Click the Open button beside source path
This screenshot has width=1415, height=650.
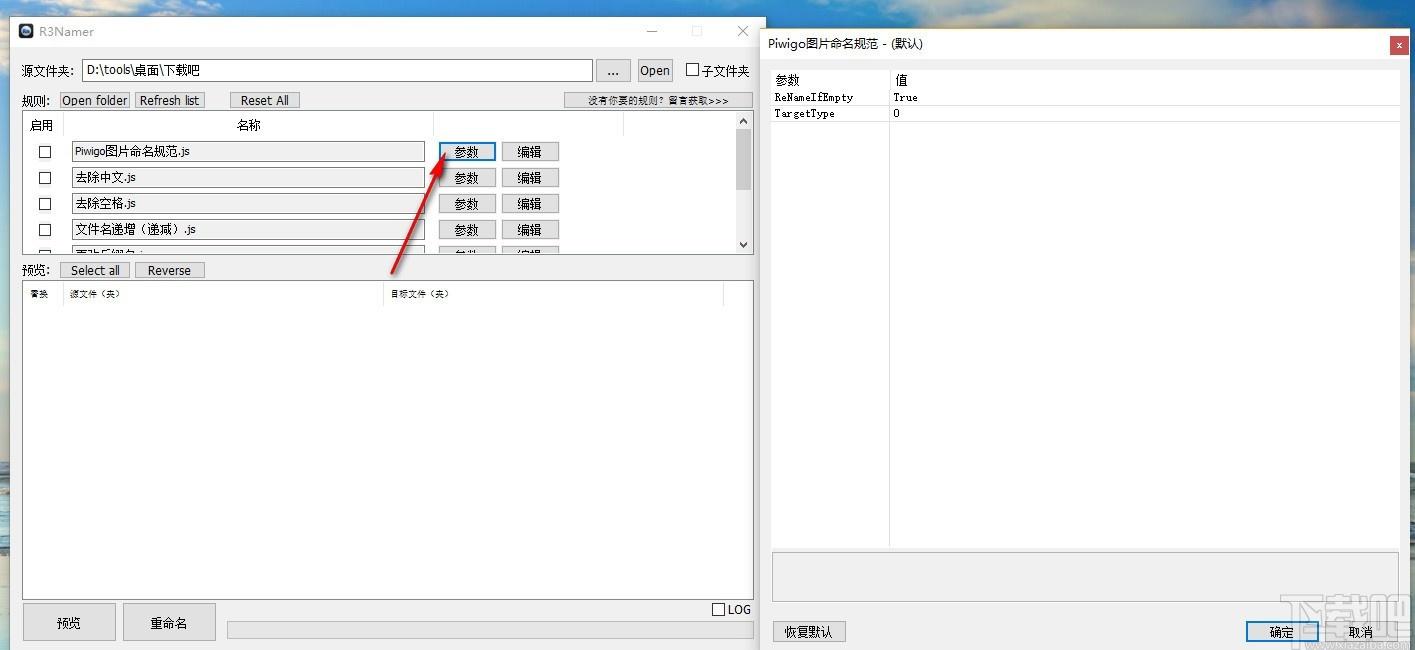tap(655, 71)
